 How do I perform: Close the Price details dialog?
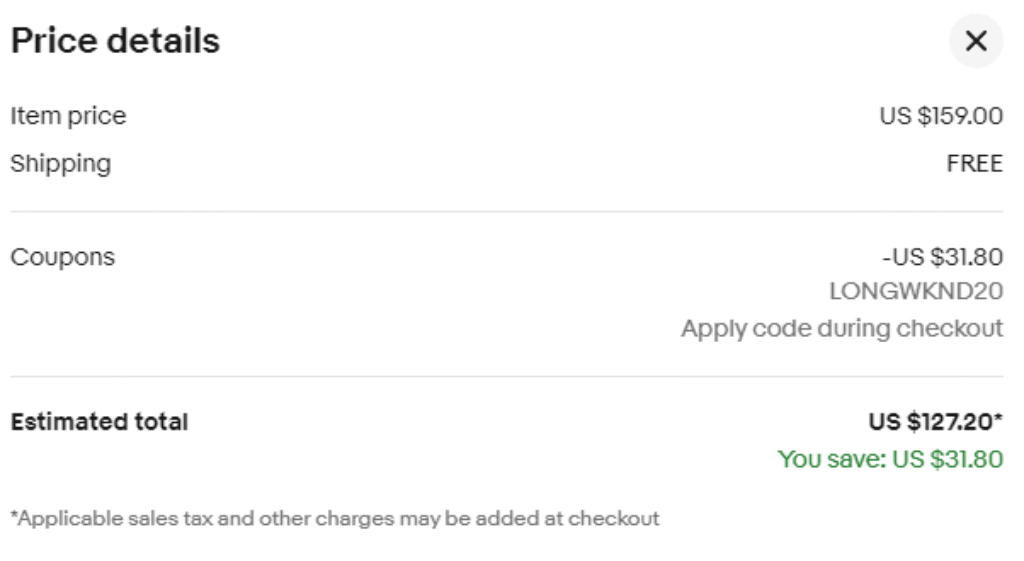pyautogui.click(x=976, y=42)
